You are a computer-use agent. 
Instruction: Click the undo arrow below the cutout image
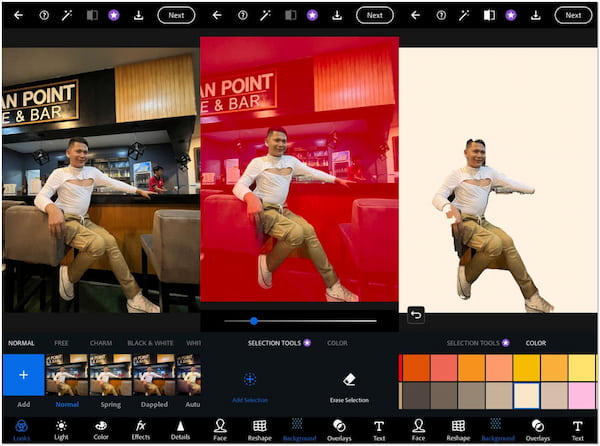point(415,314)
